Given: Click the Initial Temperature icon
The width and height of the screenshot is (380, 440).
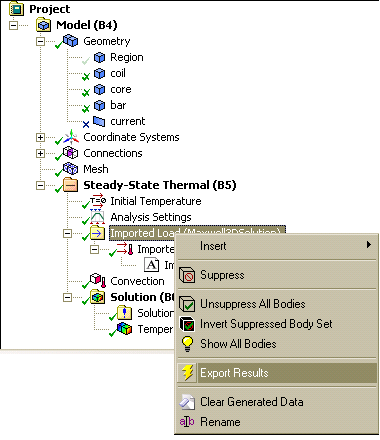Looking at the screenshot, I should [98, 201].
